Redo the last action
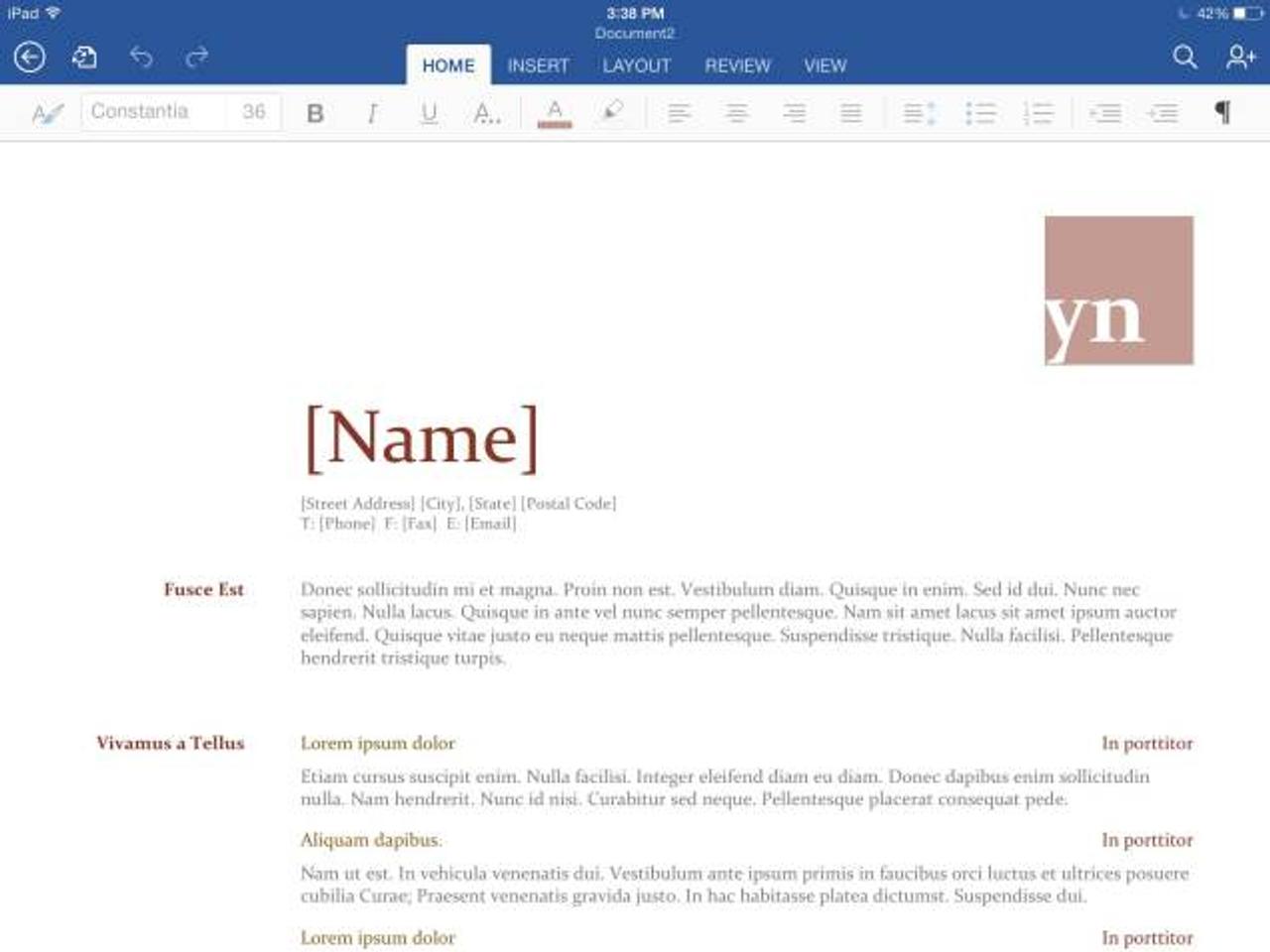 (197, 57)
